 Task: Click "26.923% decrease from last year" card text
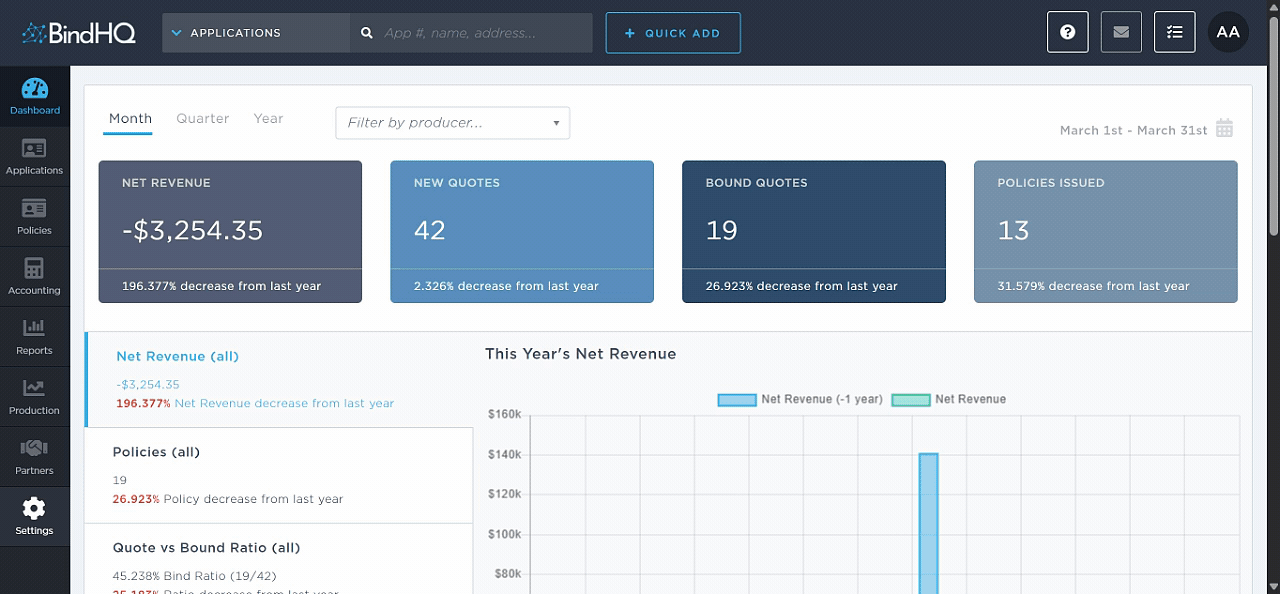point(802,286)
